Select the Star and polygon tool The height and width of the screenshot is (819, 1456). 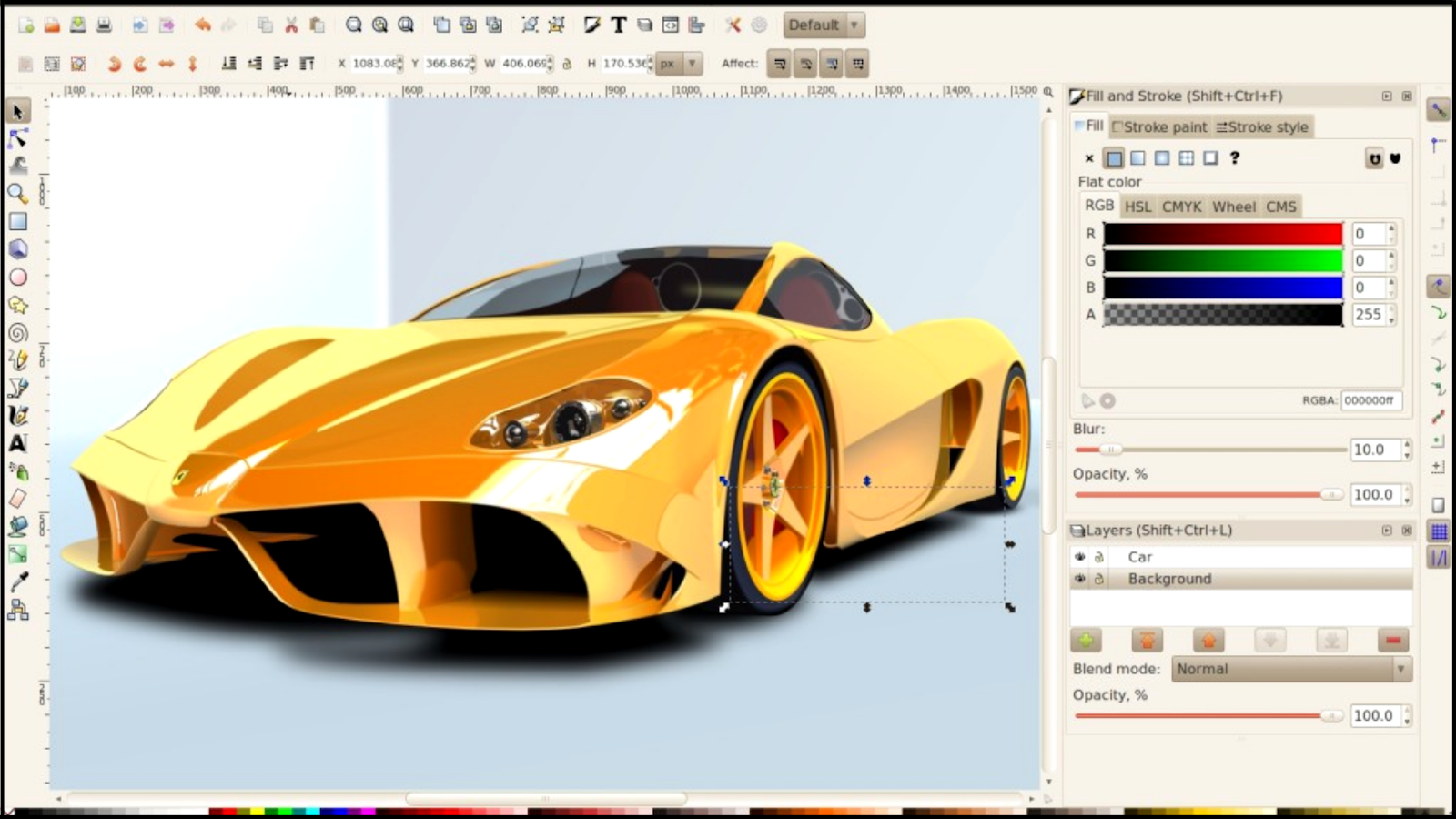(x=17, y=305)
